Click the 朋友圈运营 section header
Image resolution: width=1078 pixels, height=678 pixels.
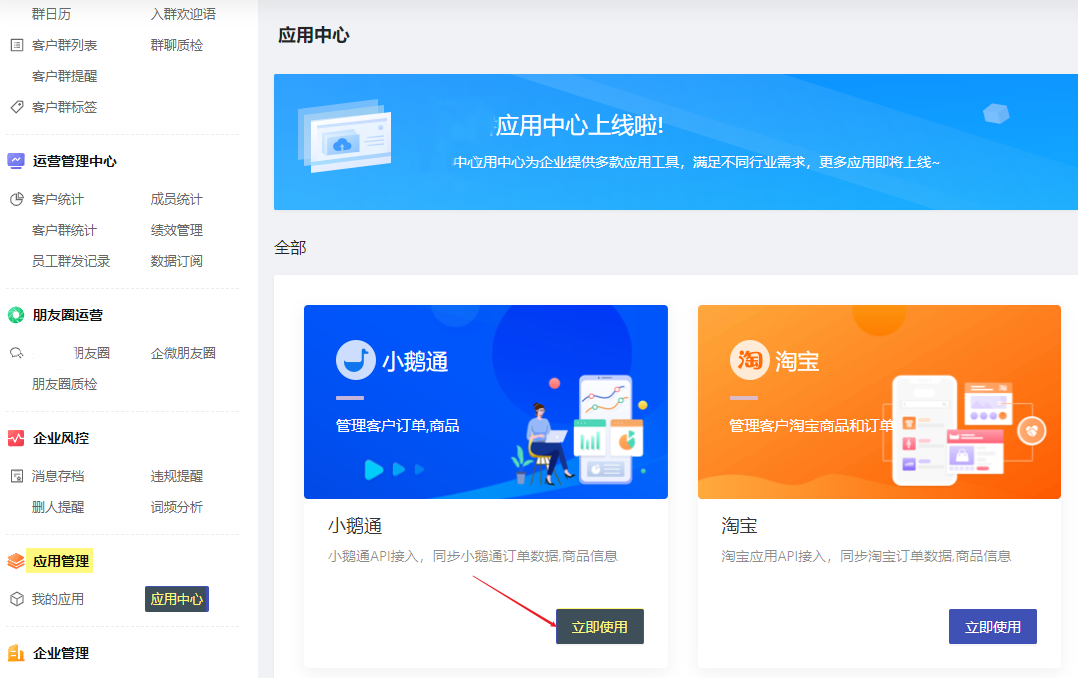[x=67, y=315]
